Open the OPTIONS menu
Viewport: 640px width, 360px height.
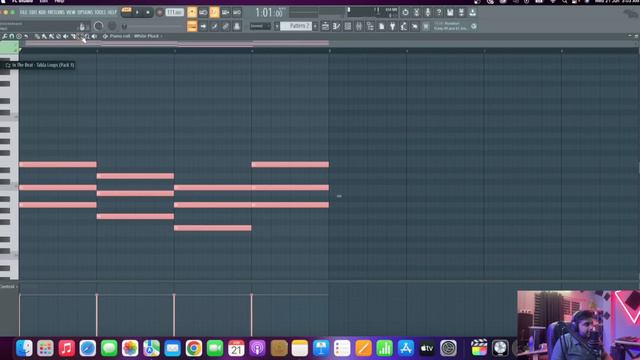85,12
